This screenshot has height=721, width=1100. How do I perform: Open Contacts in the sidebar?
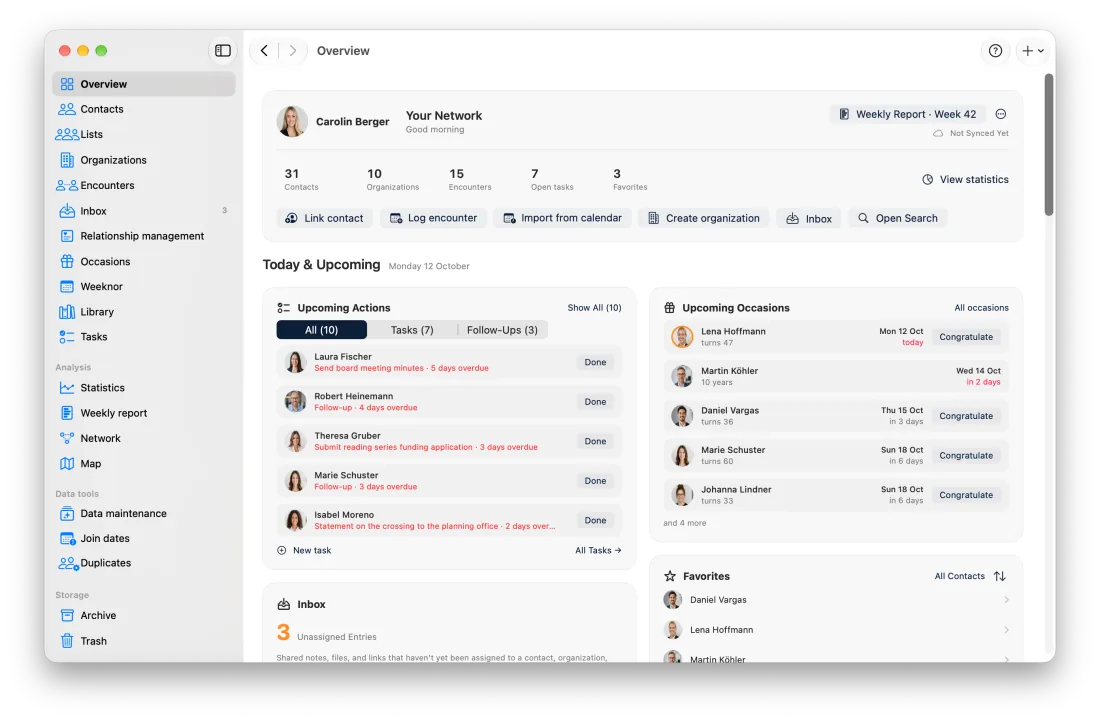click(x=143, y=109)
